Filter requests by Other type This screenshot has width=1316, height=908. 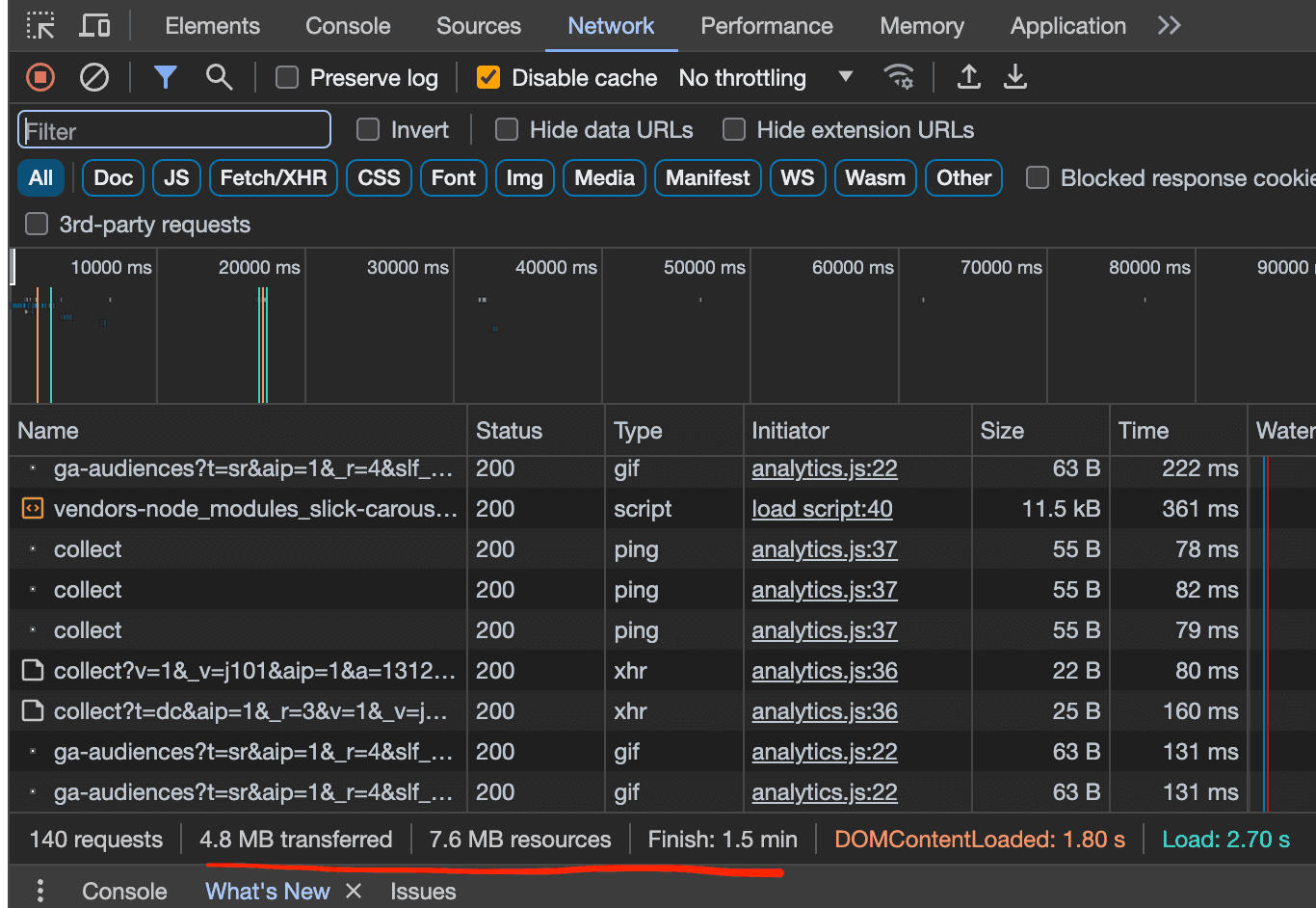964,177
